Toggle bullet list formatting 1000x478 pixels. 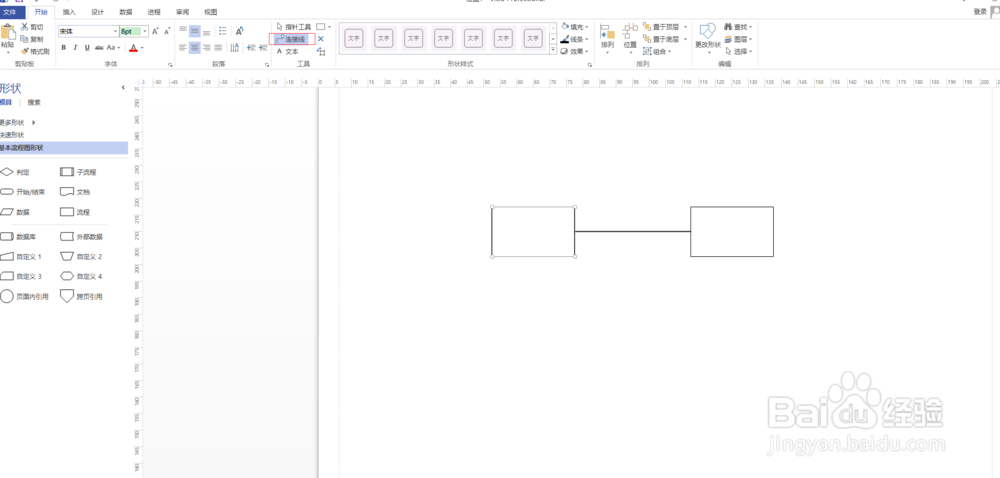tap(223, 31)
